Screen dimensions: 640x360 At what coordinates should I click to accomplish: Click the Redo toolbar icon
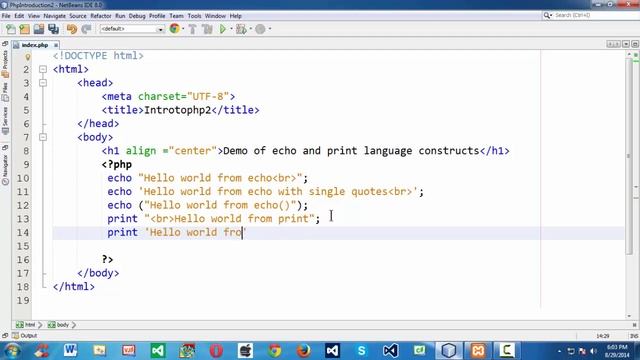[x=86, y=29]
